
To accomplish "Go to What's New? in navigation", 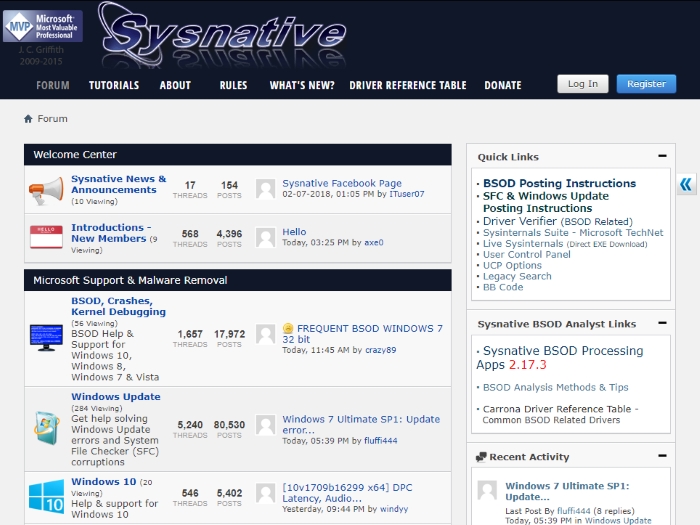I will click(302, 85).
